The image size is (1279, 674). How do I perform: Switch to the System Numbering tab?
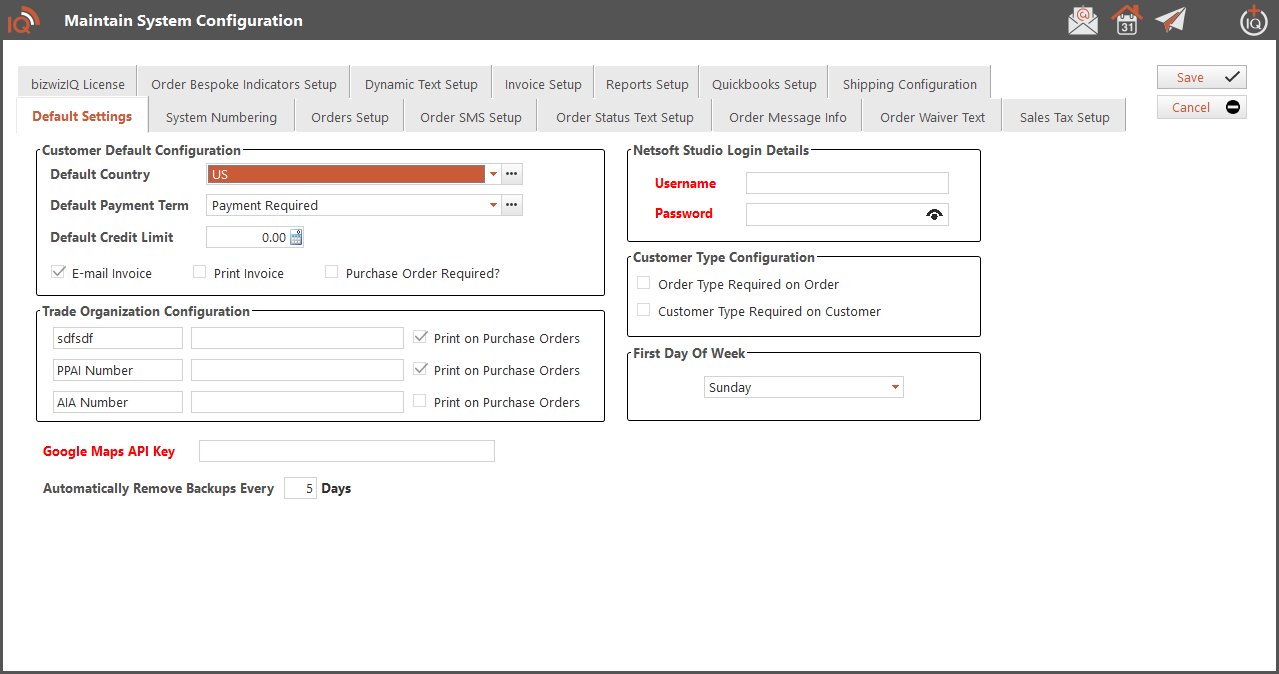221,117
